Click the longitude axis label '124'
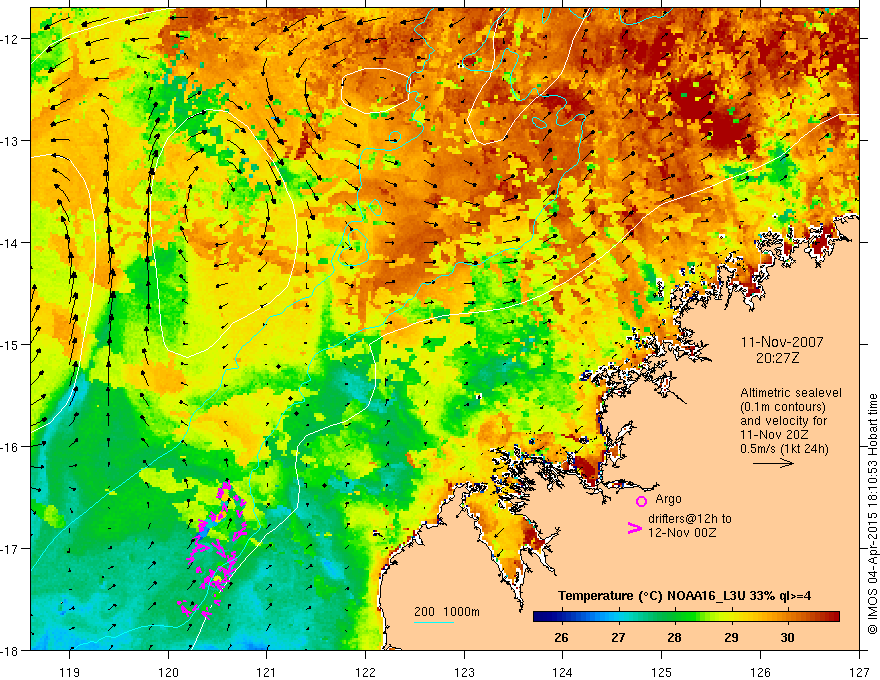Viewport: 880px width, 680px height. (x=563, y=672)
